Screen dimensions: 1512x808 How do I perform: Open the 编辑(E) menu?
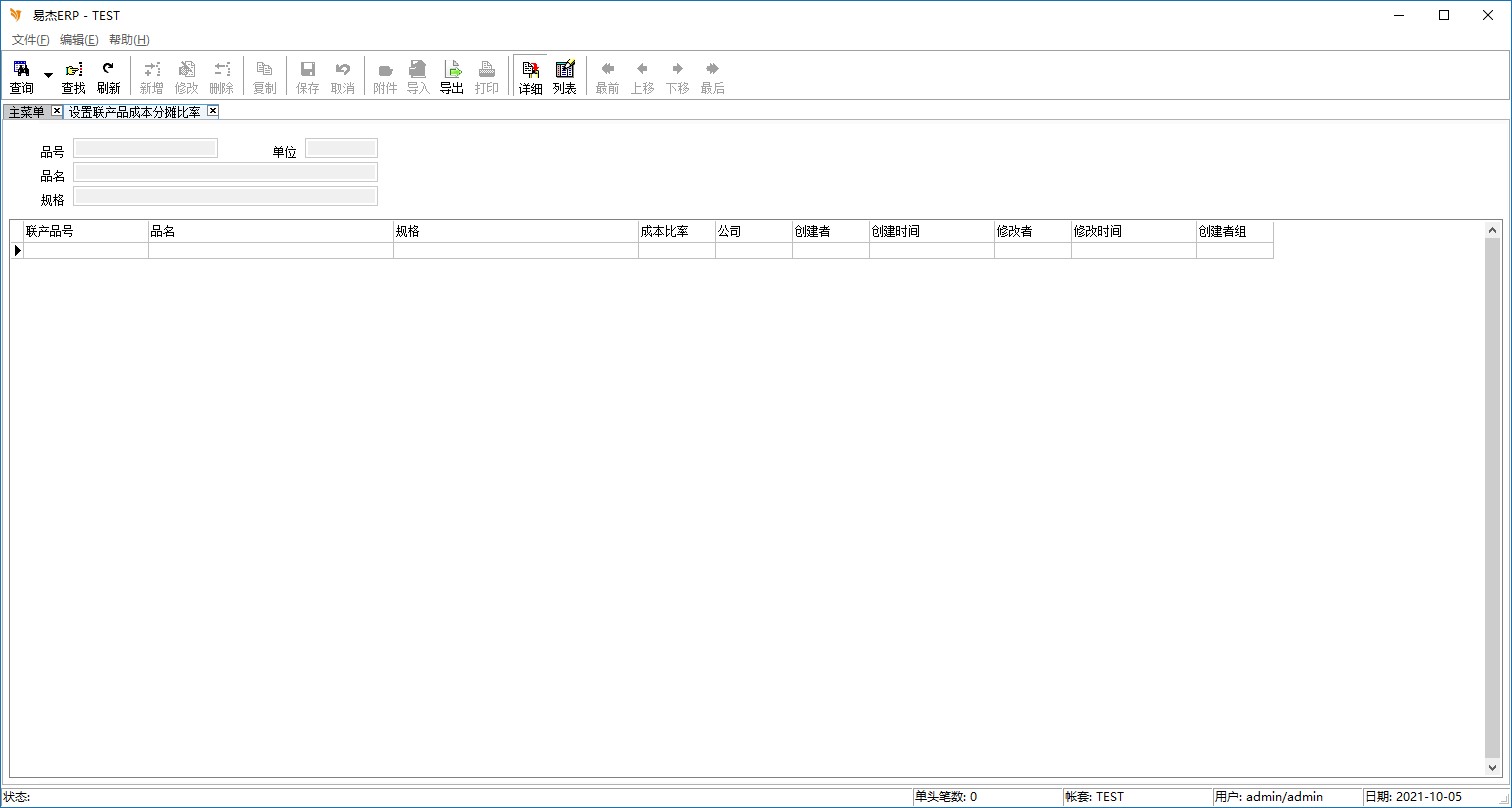(x=79, y=40)
